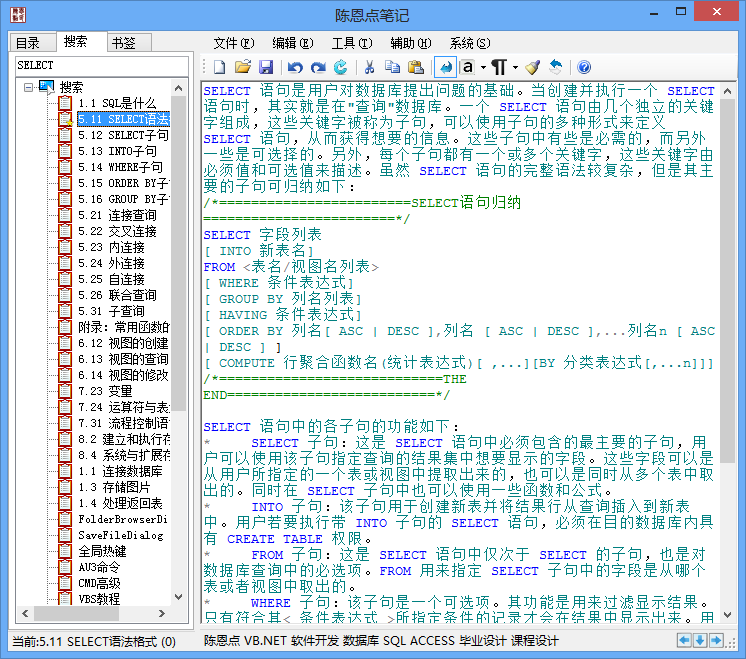Screen dimensions: 746x659
Task: Paste from clipboard icon
Action: [416, 67]
